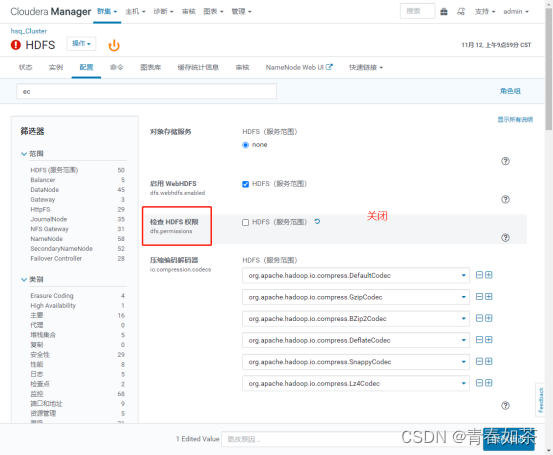Toggle the Enable WebHDFS checkbox
553x455 pixels.
pos(245,184)
